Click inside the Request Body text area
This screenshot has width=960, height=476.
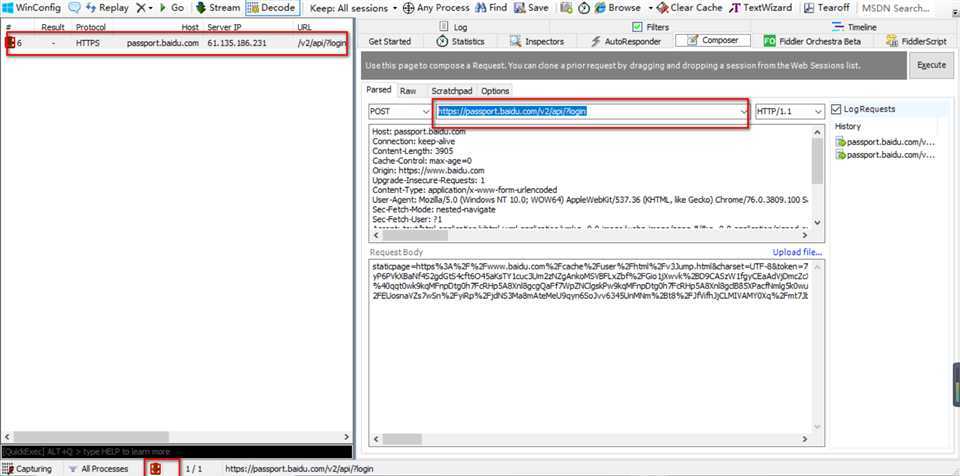(591, 346)
